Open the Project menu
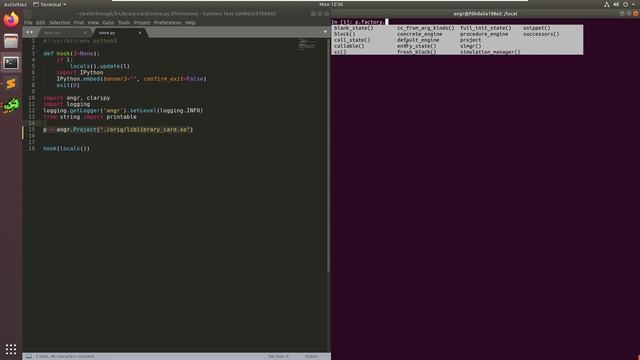Image resolution: width=640 pixels, height=360 pixels. click(142, 23)
